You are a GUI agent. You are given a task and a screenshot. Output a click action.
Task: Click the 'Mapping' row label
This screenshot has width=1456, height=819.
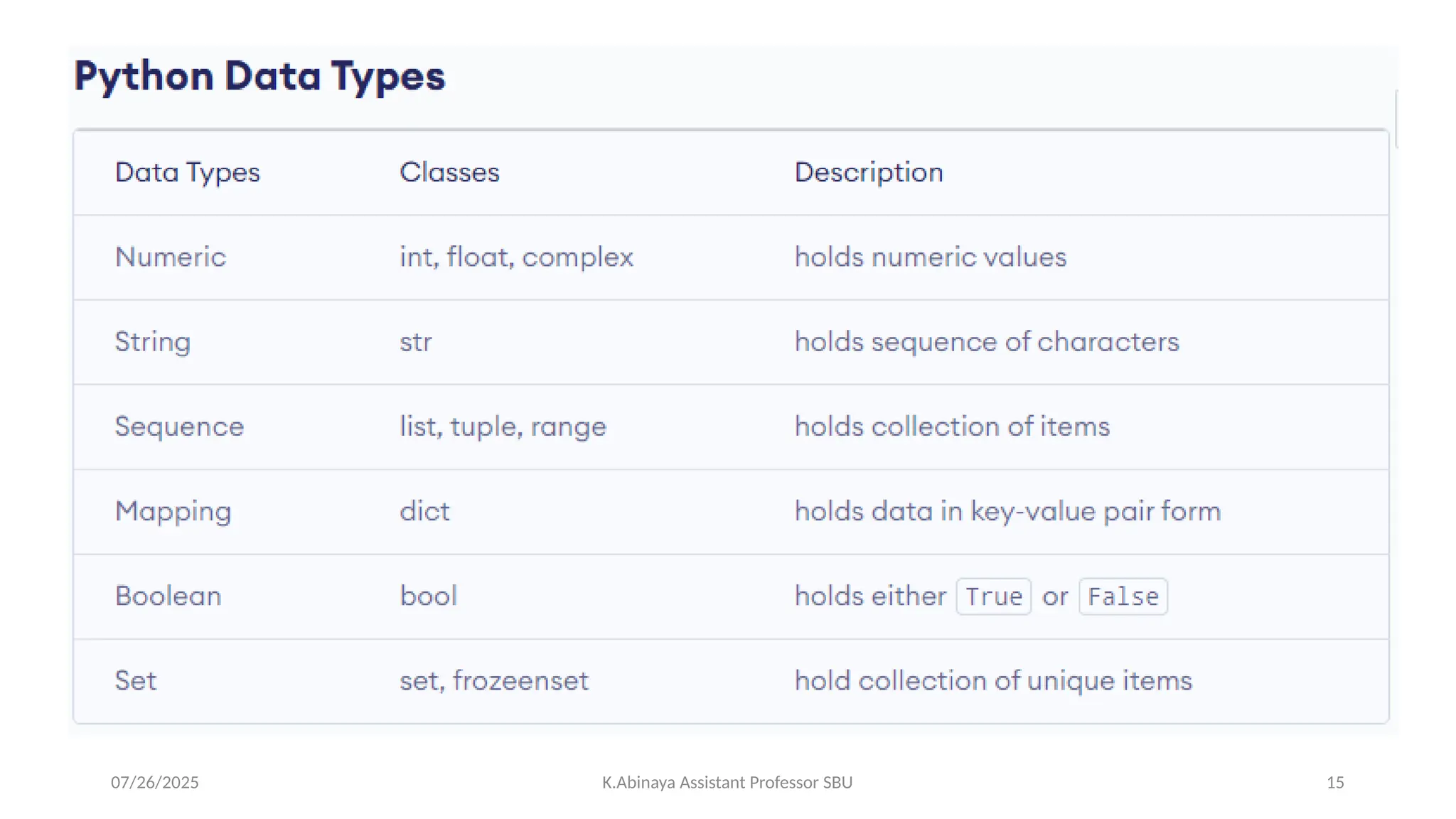pyautogui.click(x=173, y=512)
